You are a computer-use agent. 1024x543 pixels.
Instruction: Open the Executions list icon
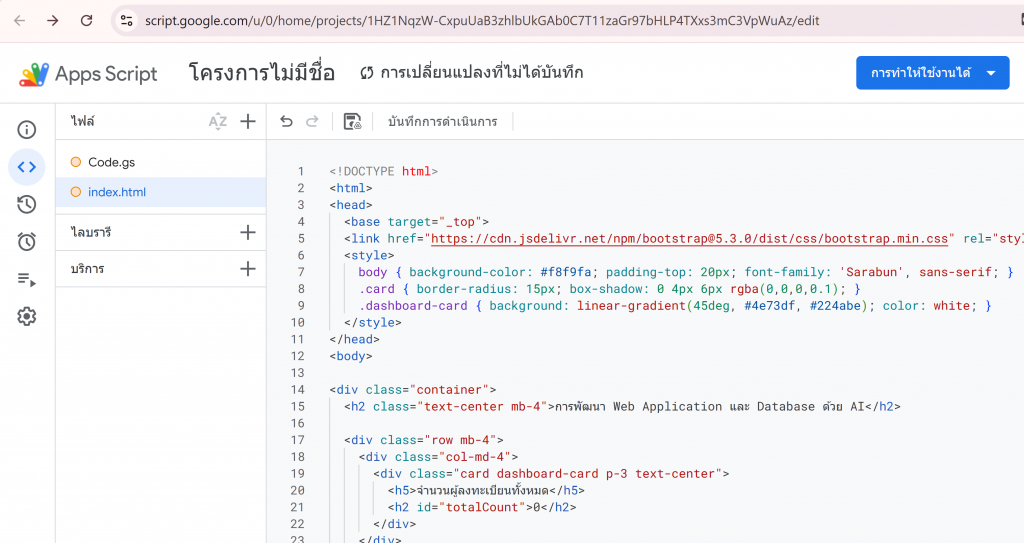(x=27, y=279)
